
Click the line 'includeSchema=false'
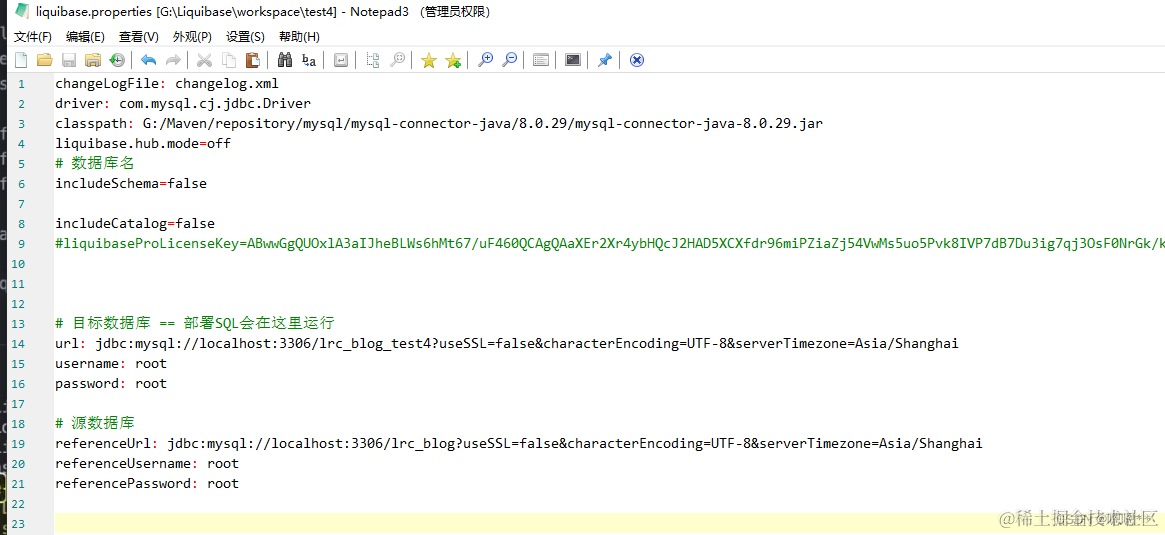(x=131, y=184)
